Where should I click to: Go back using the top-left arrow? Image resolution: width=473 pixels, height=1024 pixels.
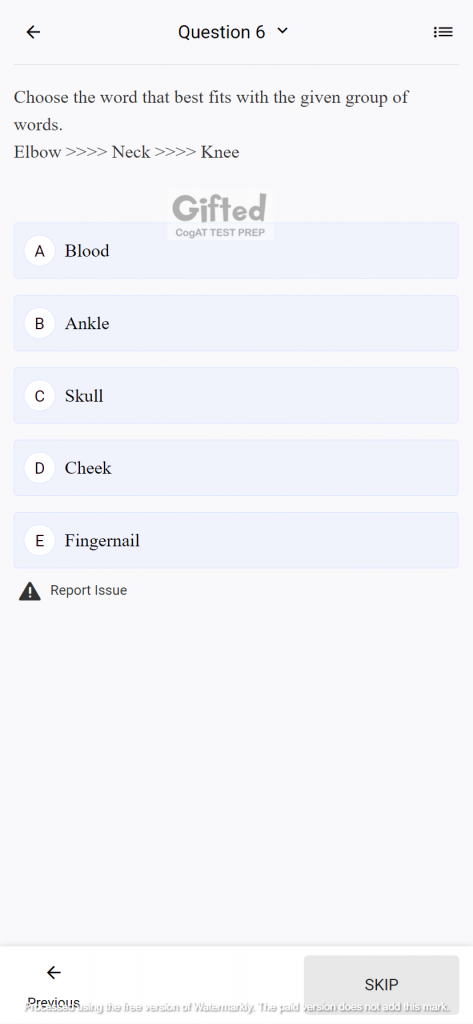click(x=33, y=32)
